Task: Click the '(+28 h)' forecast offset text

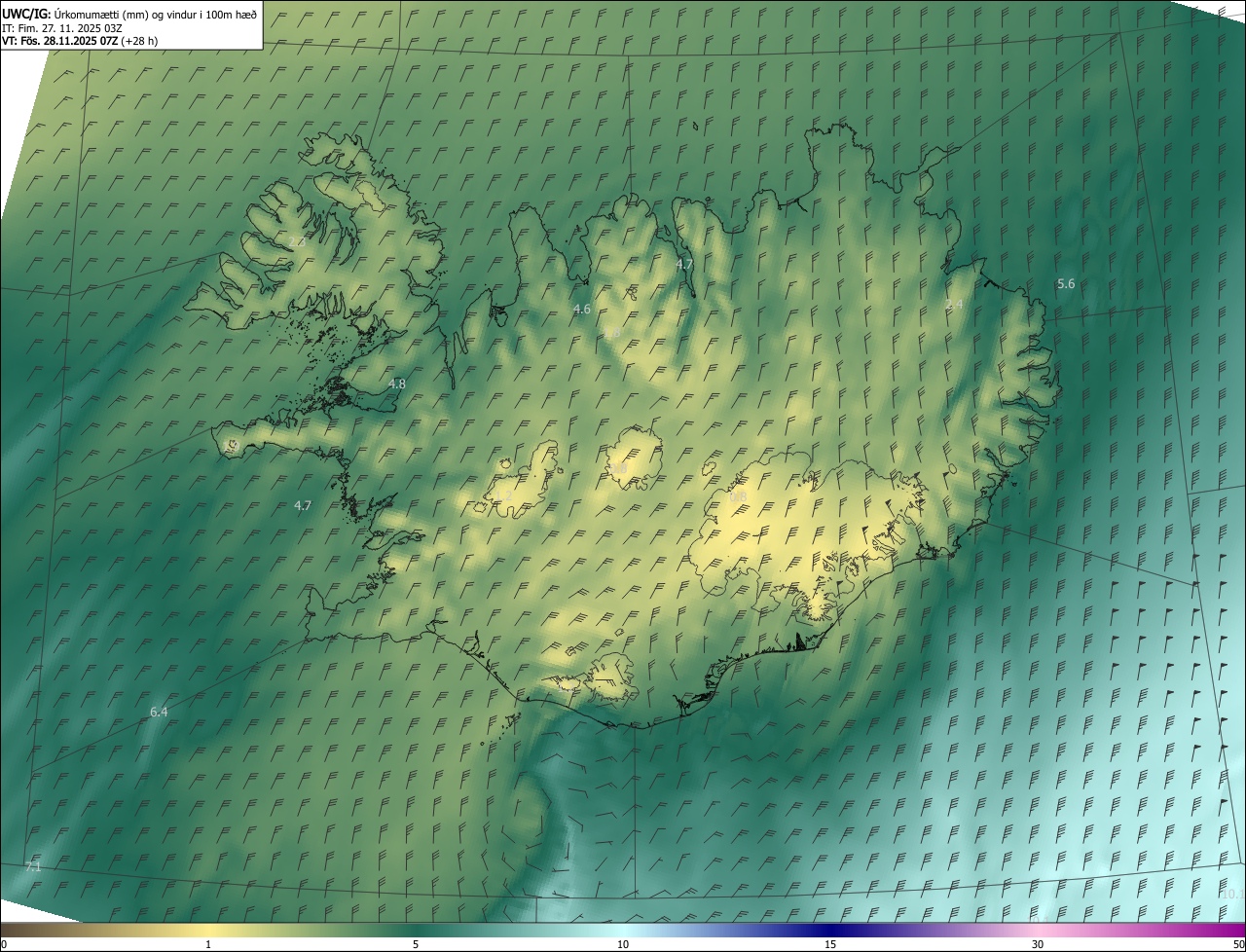Action: point(140,41)
